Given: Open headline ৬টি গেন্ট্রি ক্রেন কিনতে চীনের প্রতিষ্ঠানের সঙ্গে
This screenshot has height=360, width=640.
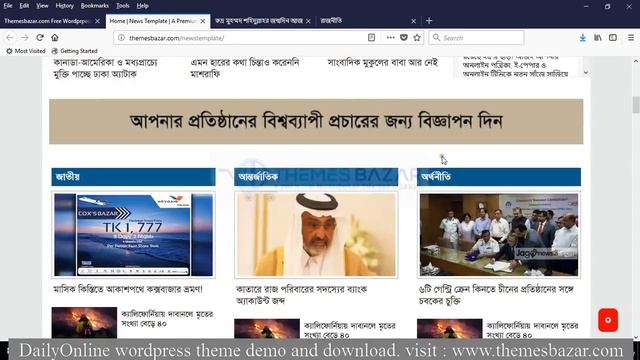Looking at the screenshot, I should 496,295.
